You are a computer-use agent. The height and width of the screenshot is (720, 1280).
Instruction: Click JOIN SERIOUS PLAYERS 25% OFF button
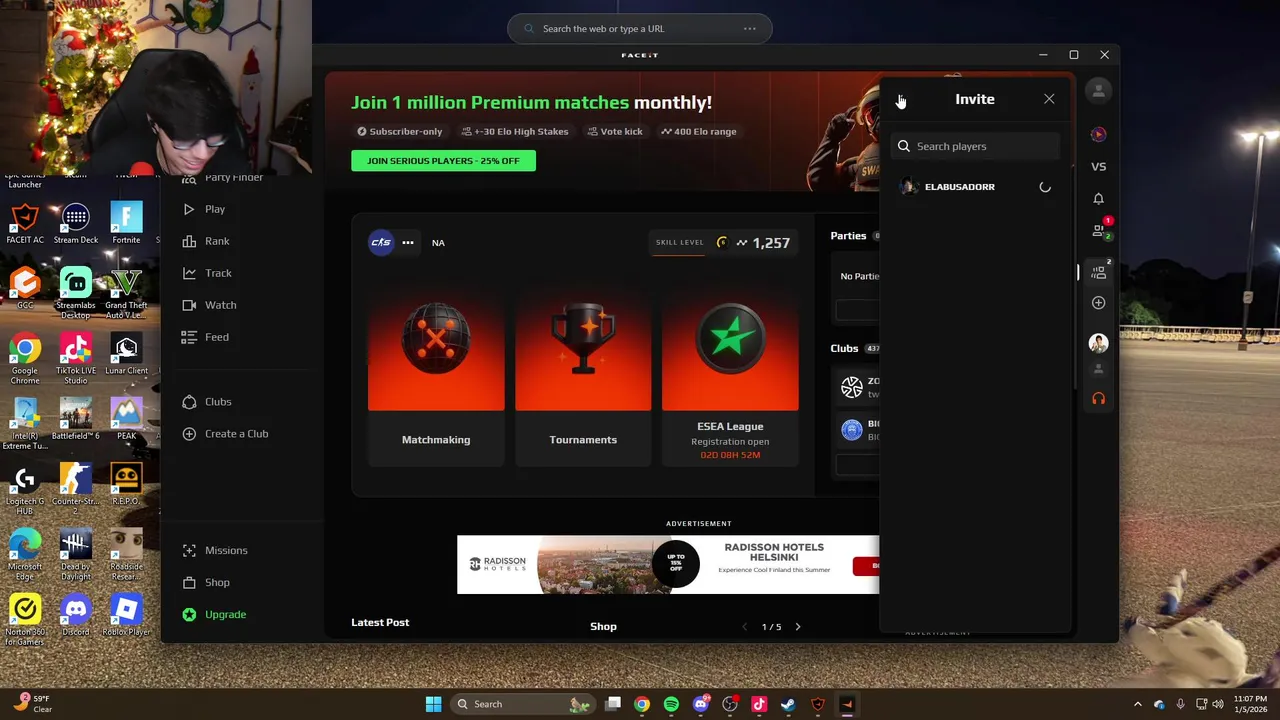point(443,161)
